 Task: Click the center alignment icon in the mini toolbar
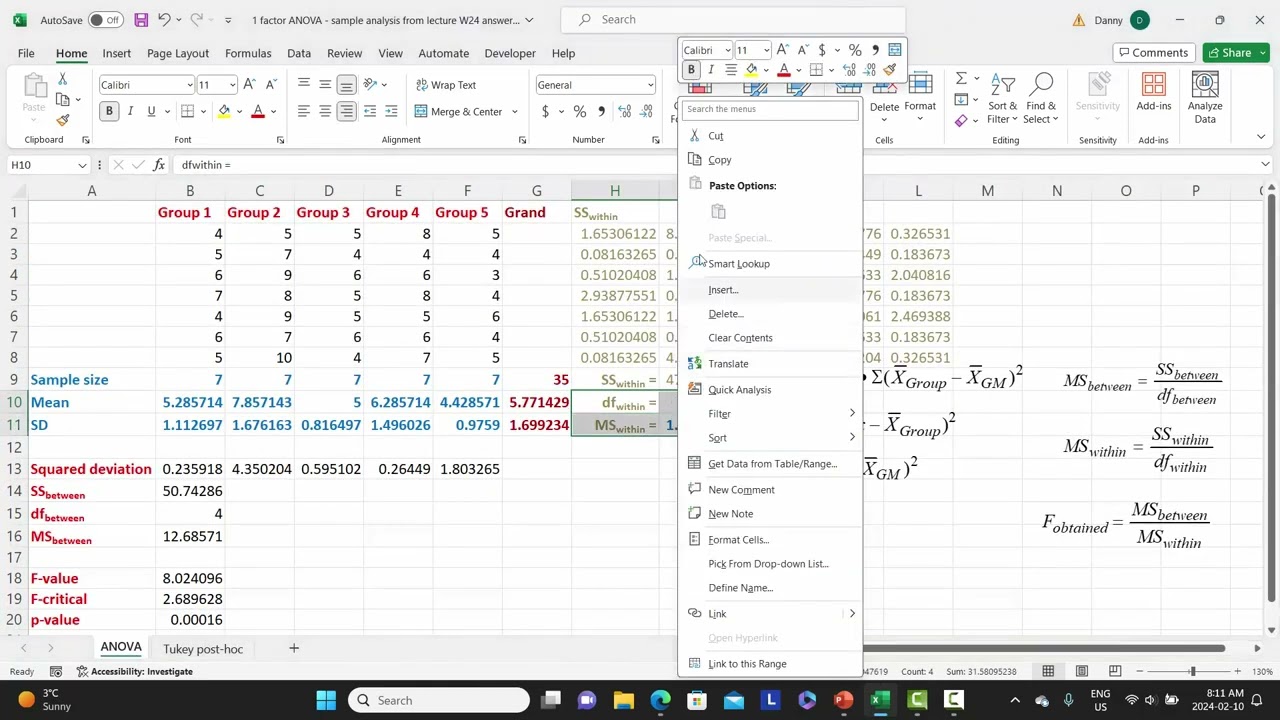point(731,70)
